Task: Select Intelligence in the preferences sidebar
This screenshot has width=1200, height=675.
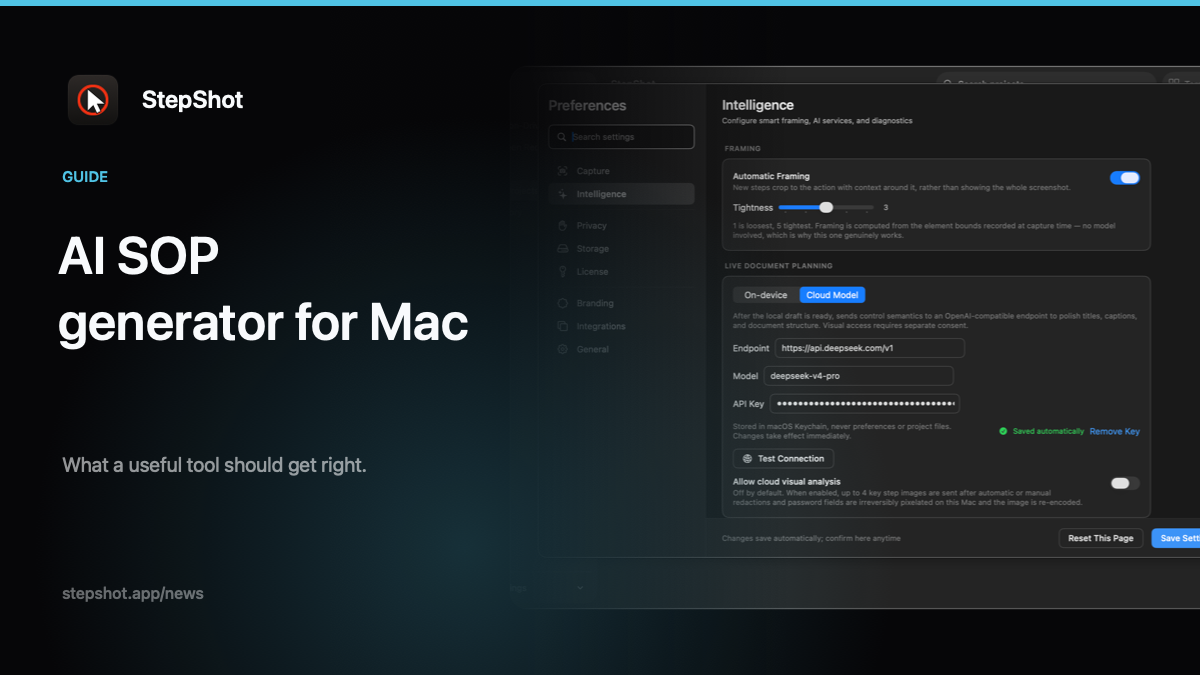Action: click(x=621, y=194)
